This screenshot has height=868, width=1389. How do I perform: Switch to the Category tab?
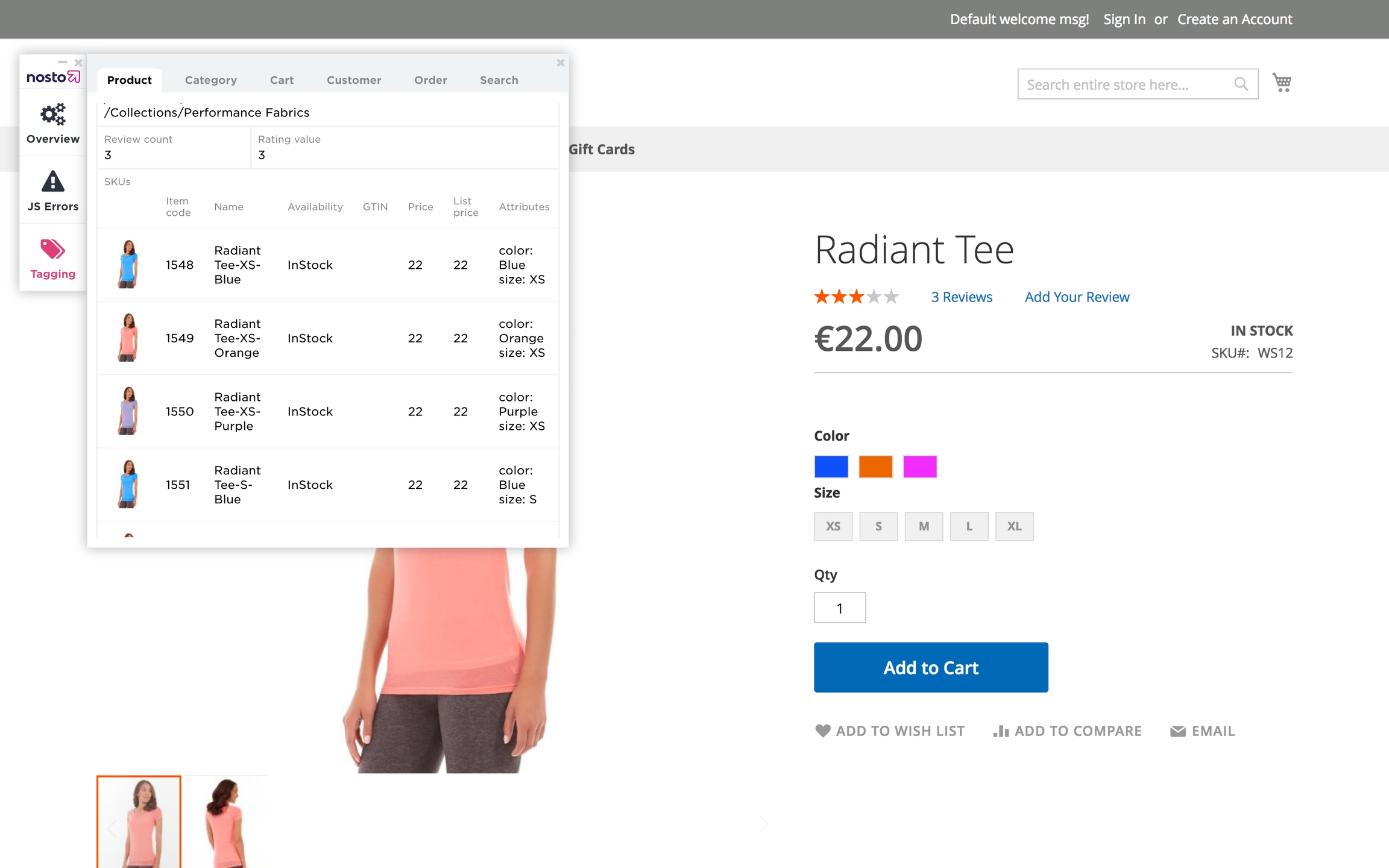(210, 80)
